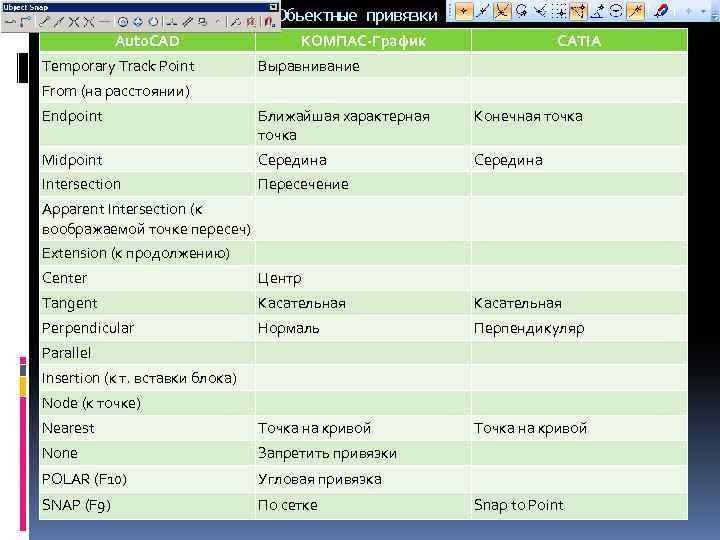Open Object Snap Settings magnet icon
Screen dimensions: 720x540
coord(269,22)
